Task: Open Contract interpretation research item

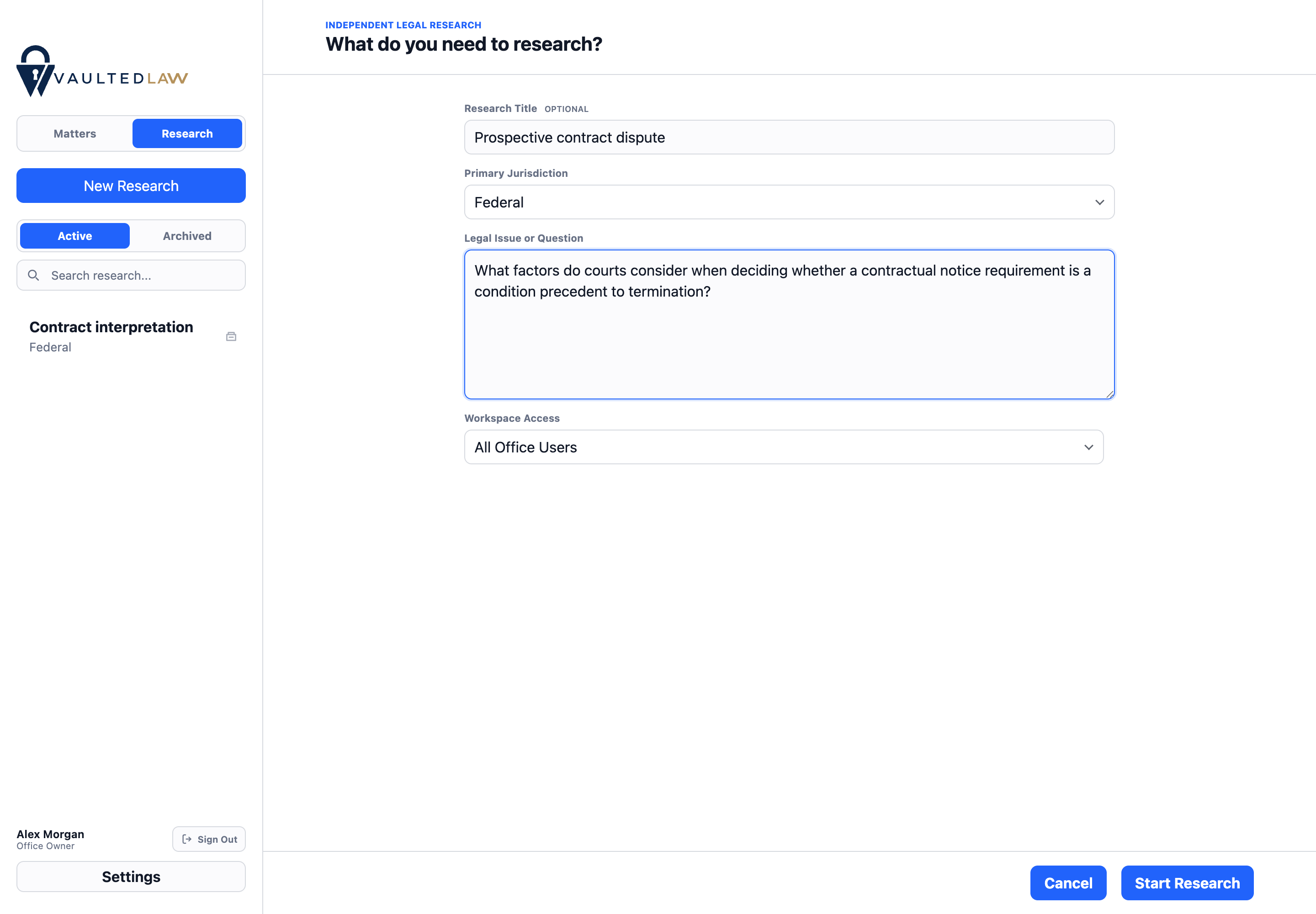Action: pyautogui.click(x=131, y=336)
